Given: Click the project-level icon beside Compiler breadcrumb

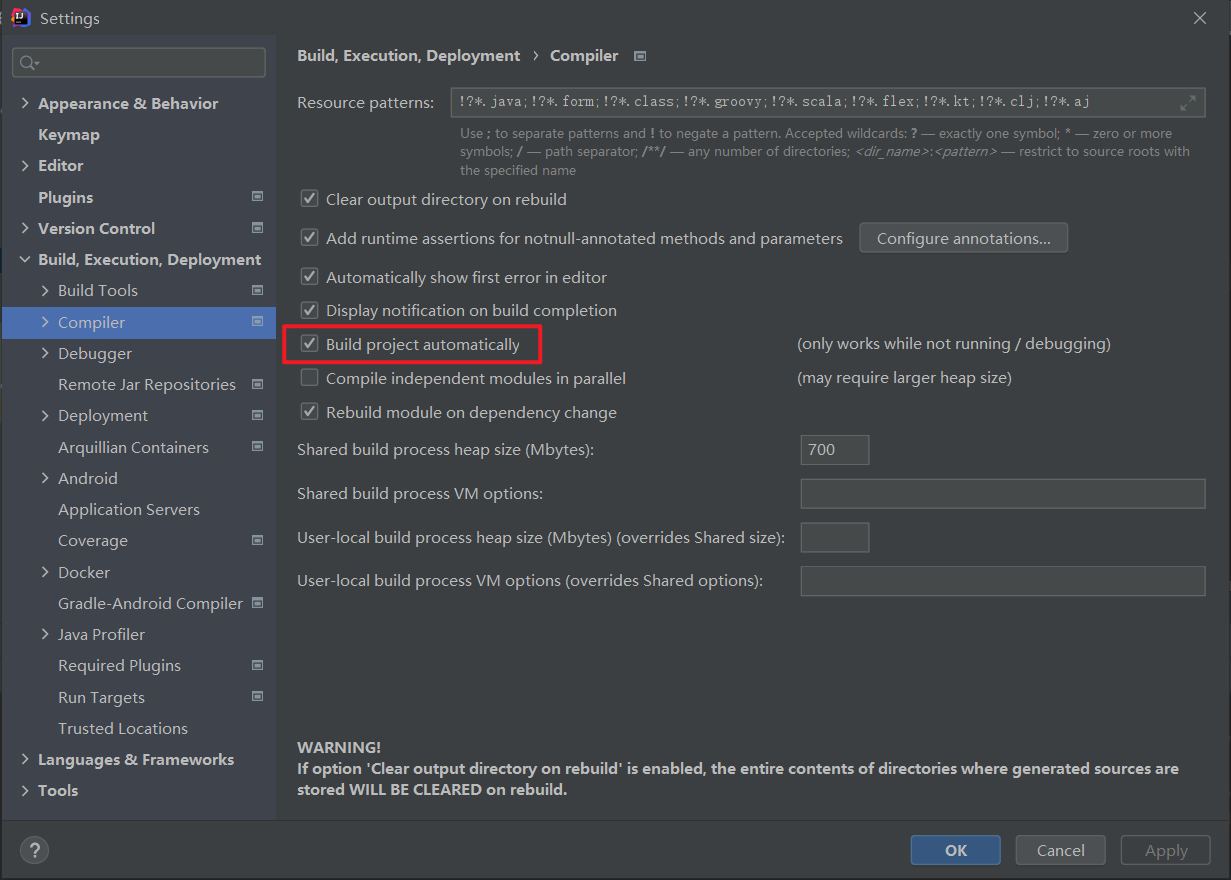Looking at the screenshot, I should pos(641,56).
